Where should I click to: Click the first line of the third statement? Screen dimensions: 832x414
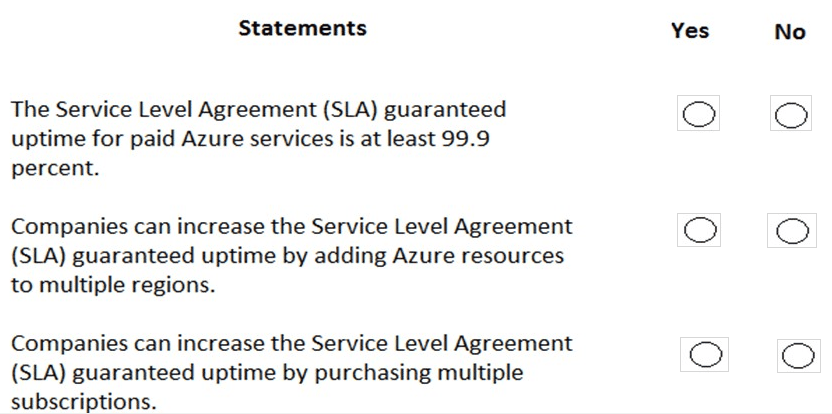292,344
